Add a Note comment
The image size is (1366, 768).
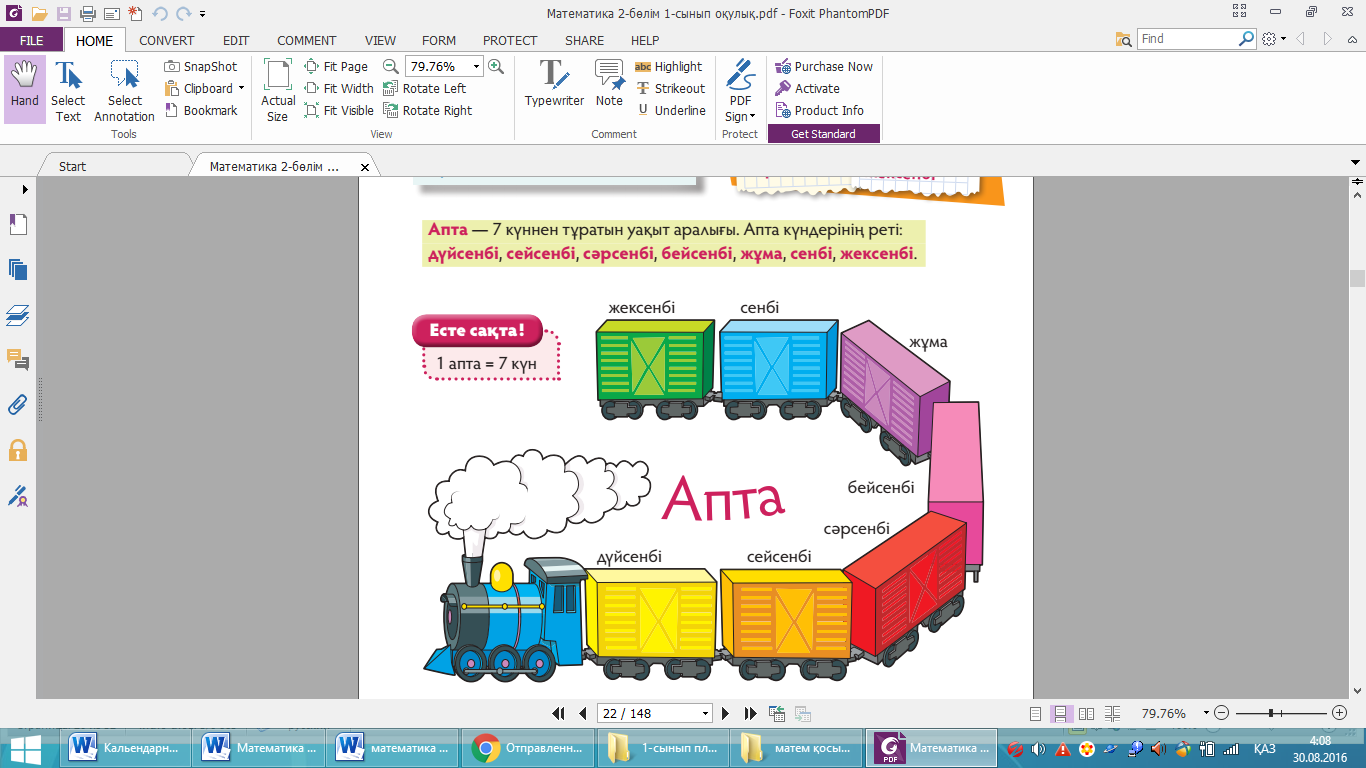[609, 83]
